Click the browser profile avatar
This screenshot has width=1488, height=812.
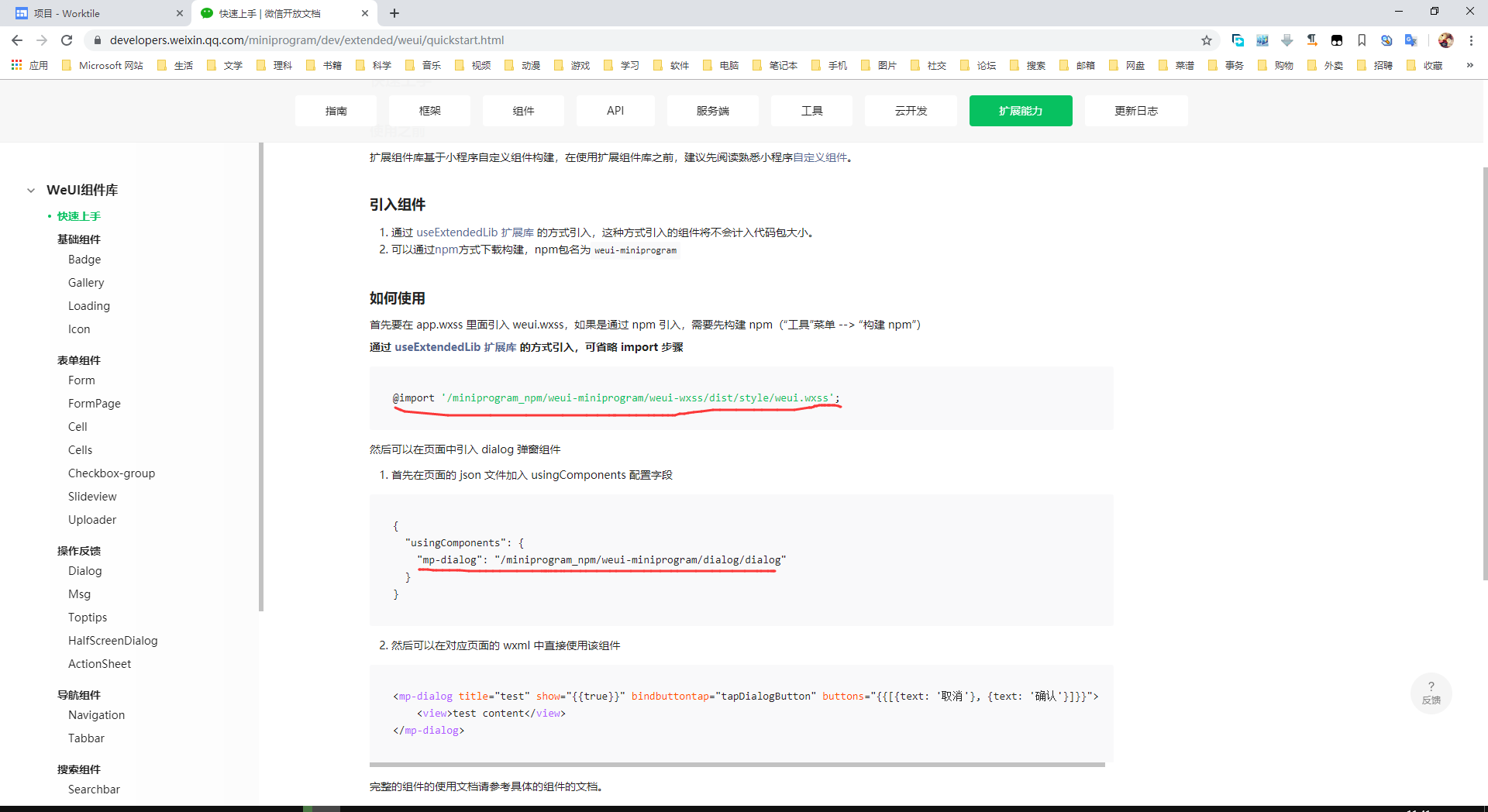click(x=1445, y=40)
